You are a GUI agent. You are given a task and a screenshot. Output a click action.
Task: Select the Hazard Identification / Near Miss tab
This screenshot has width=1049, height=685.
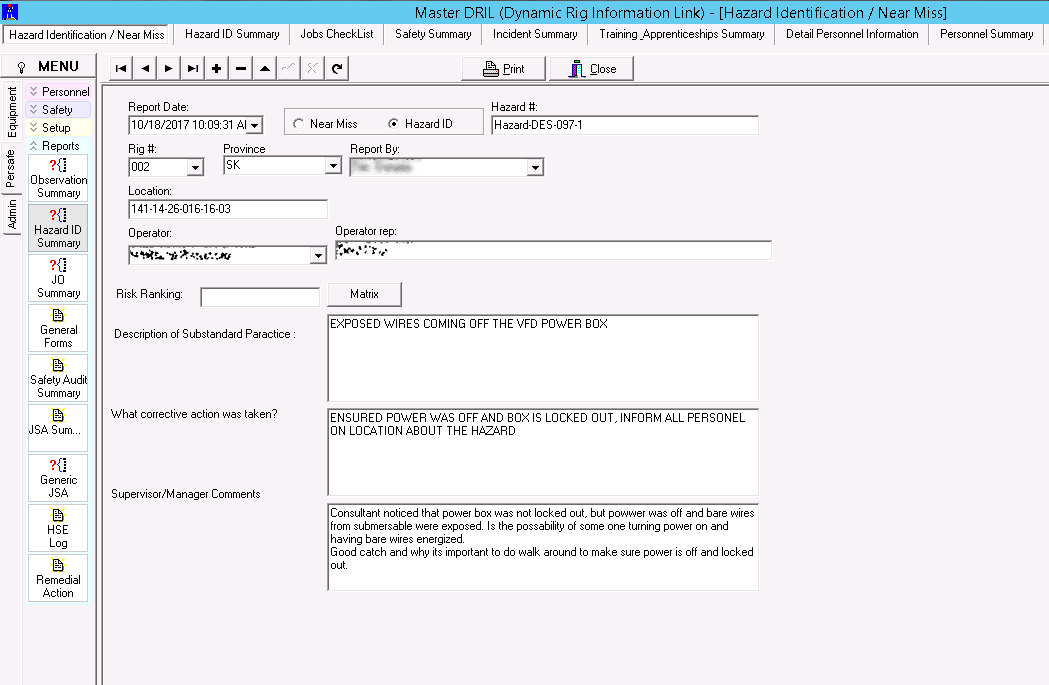(x=87, y=35)
